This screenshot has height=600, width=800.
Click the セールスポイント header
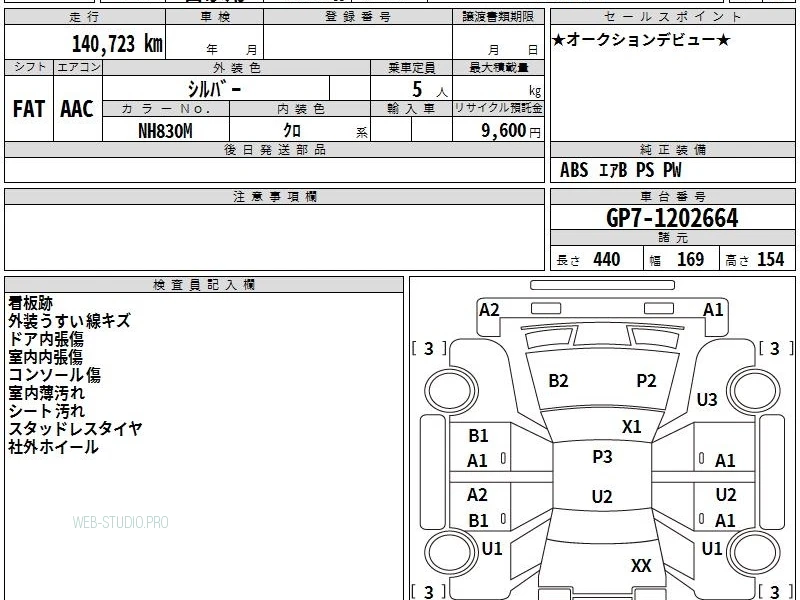(672, 17)
